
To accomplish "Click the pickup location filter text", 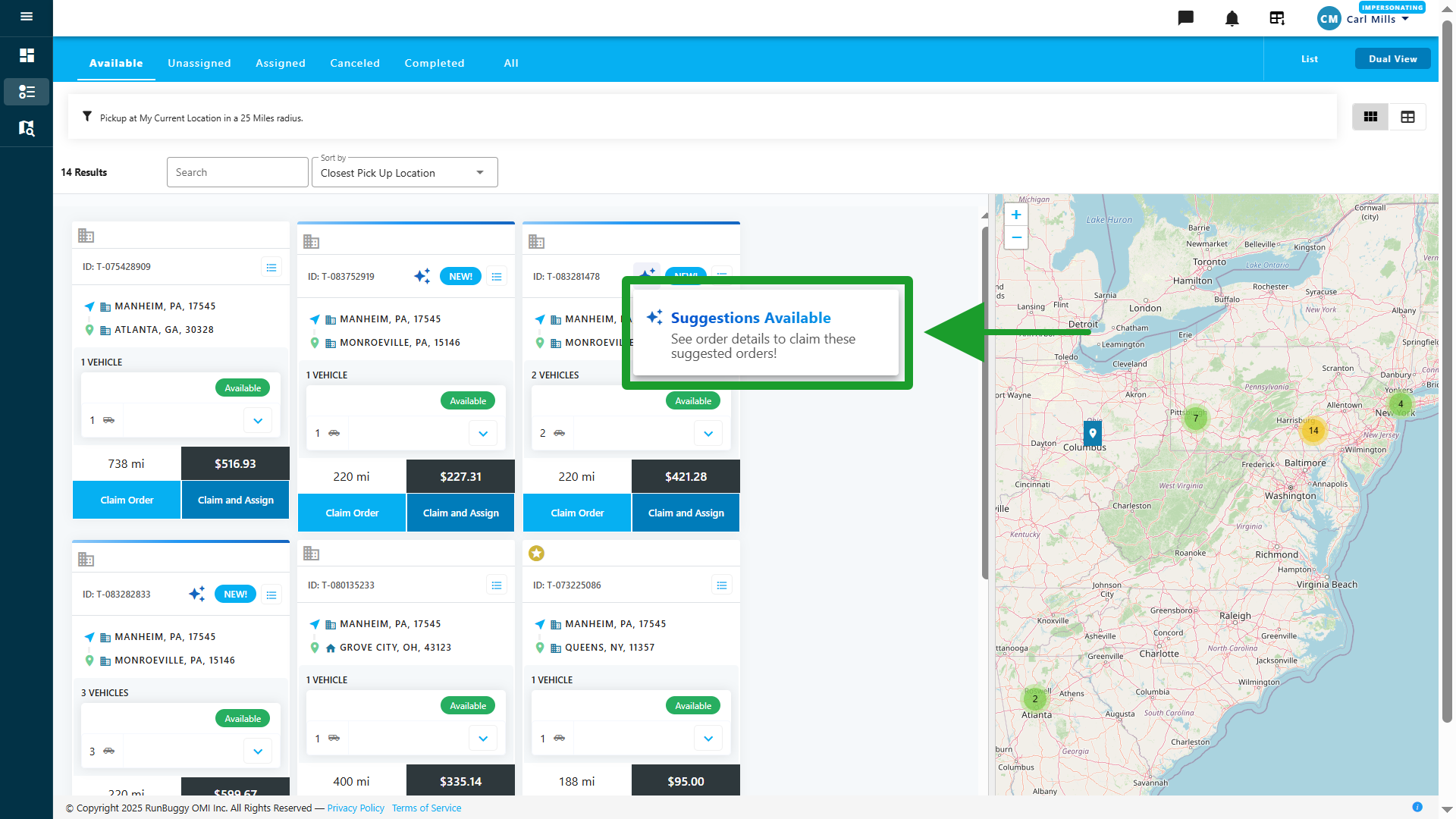I will 202,118.
